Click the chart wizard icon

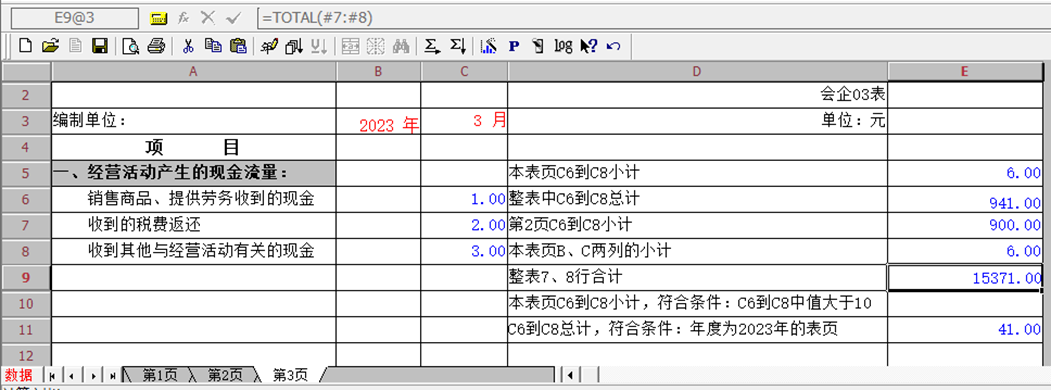click(x=489, y=46)
